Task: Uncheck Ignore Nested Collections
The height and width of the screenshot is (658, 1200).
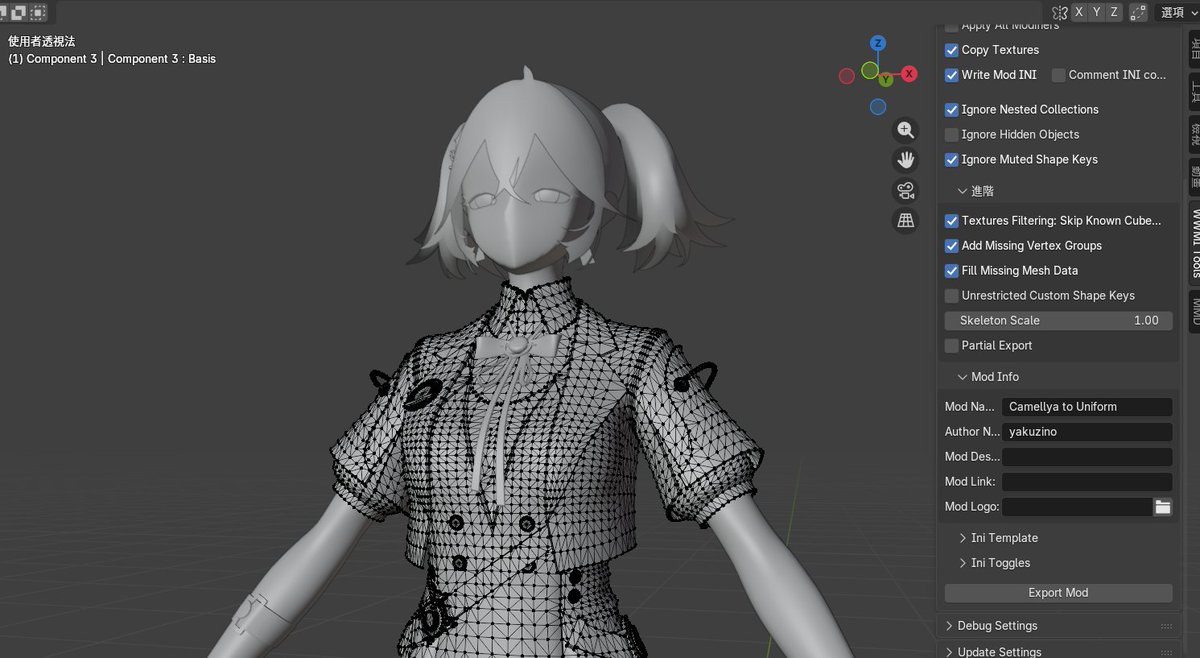Action: [951, 110]
